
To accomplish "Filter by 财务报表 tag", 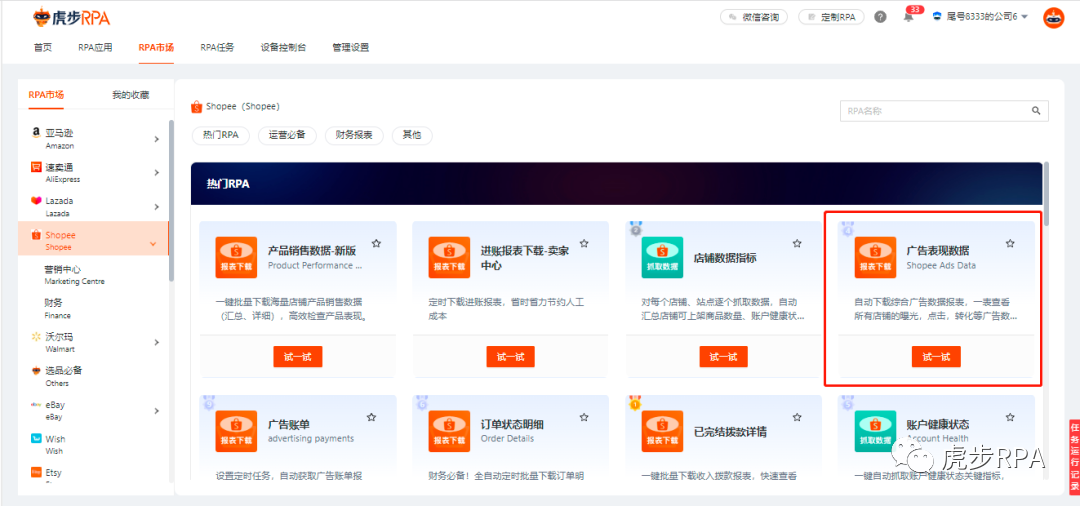I will (354, 136).
